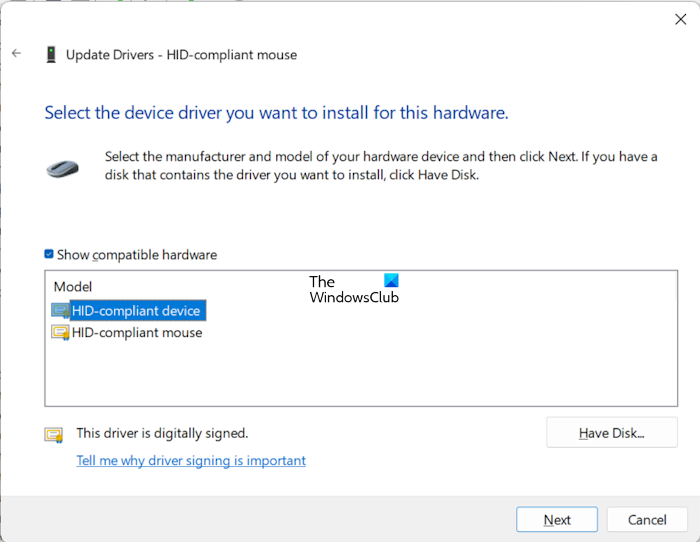Click the Model column header

click(x=73, y=287)
